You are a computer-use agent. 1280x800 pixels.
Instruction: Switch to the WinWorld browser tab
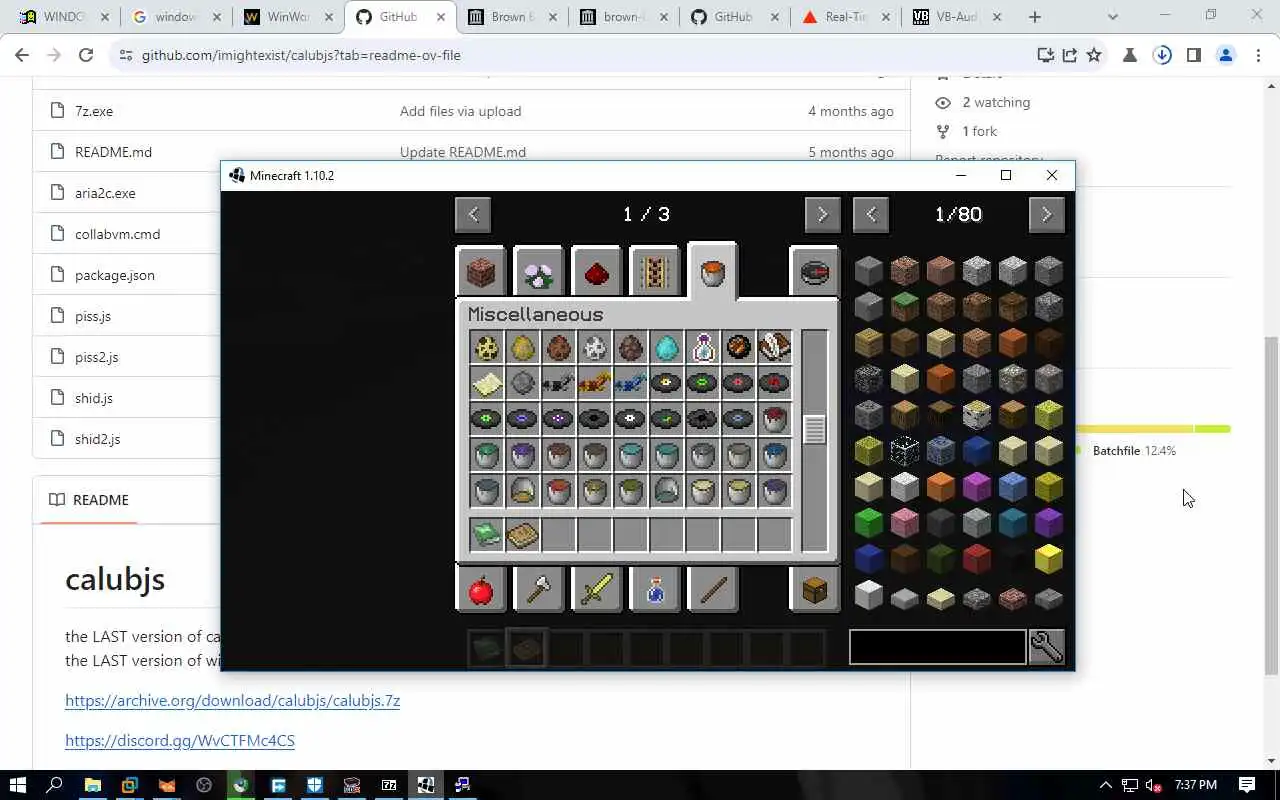(288, 17)
